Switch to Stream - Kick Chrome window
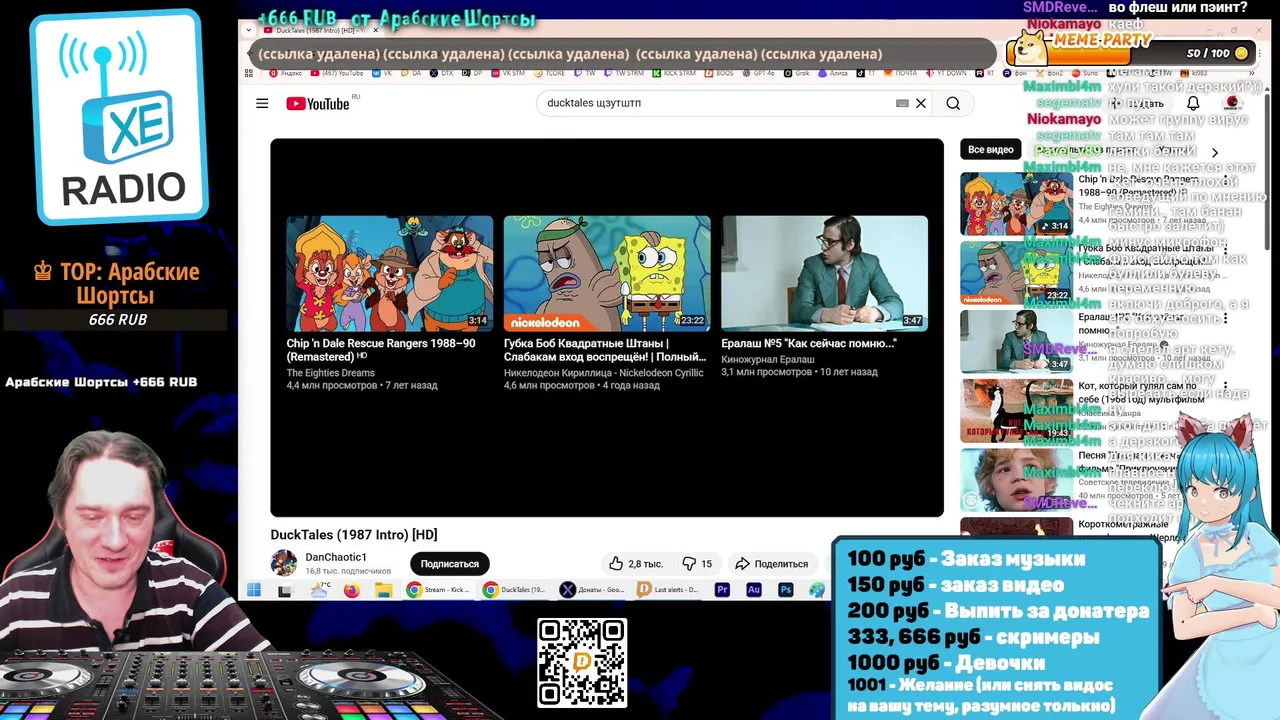Screen dimensions: 1280x720 tap(438, 590)
